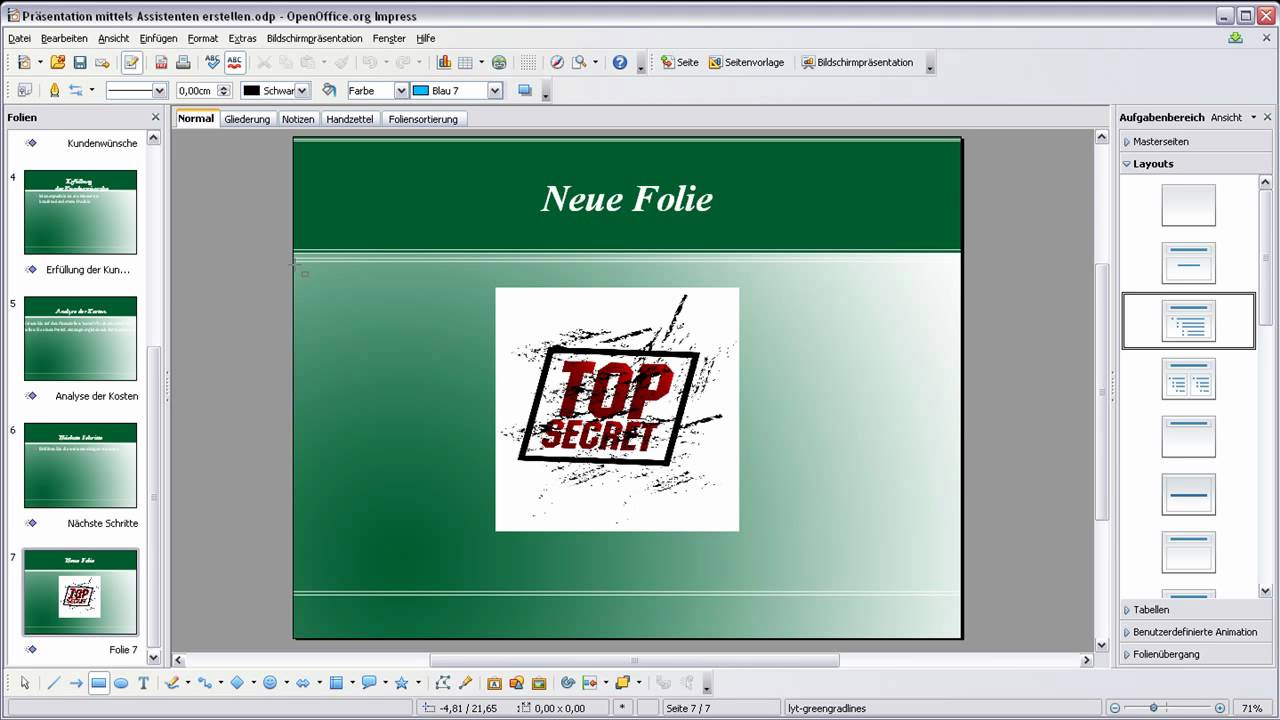Choose the Callouts speech bubble icon
This screenshot has width=1280, height=720.
click(x=368, y=683)
